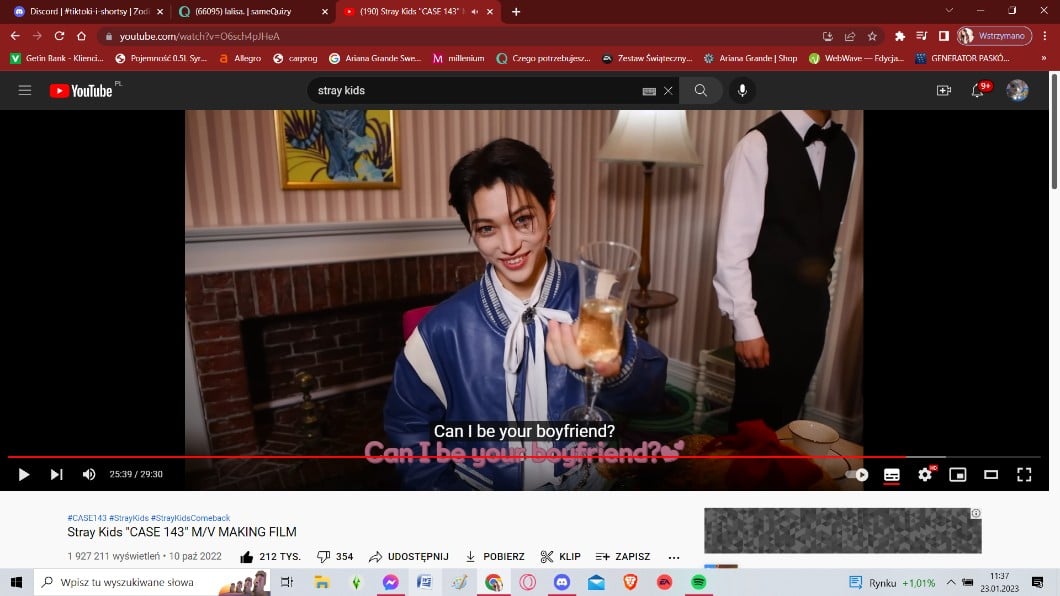Switch to theater mode

pyautogui.click(x=991, y=474)
